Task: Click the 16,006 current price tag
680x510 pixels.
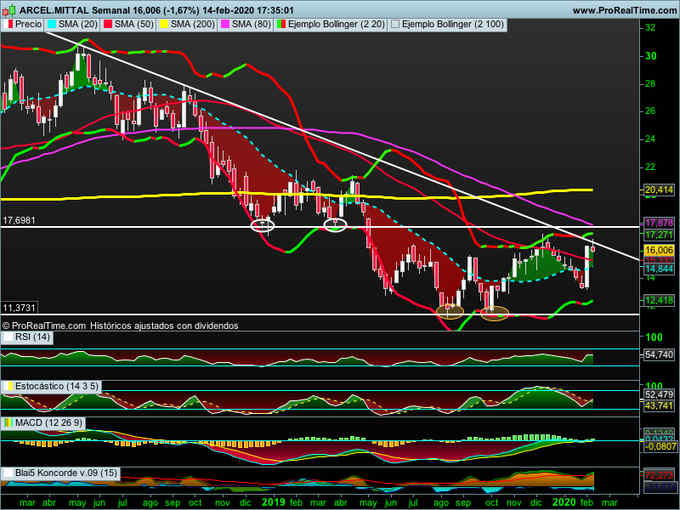Action: point(658,250)
